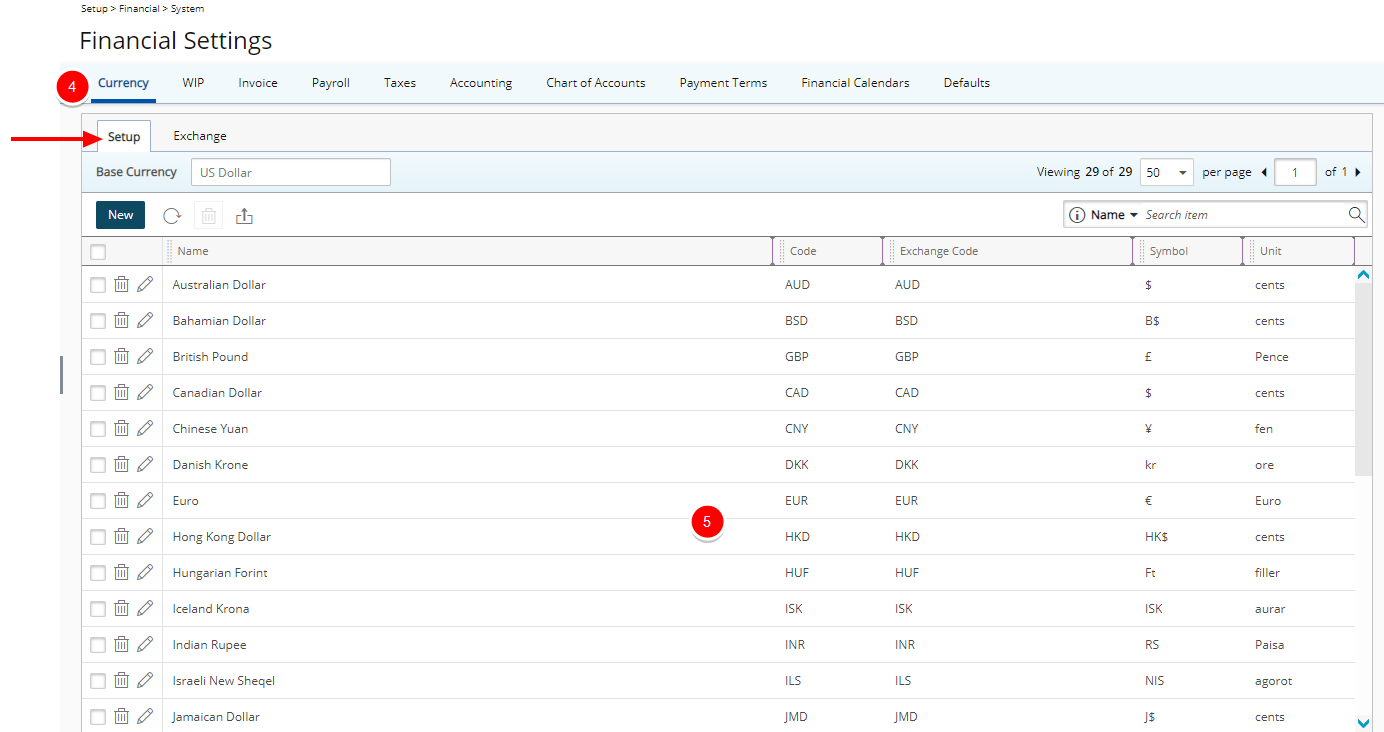Edit the Chinese Yuan currency
This screenshot has width=1384, height=732.
(145, 429)
